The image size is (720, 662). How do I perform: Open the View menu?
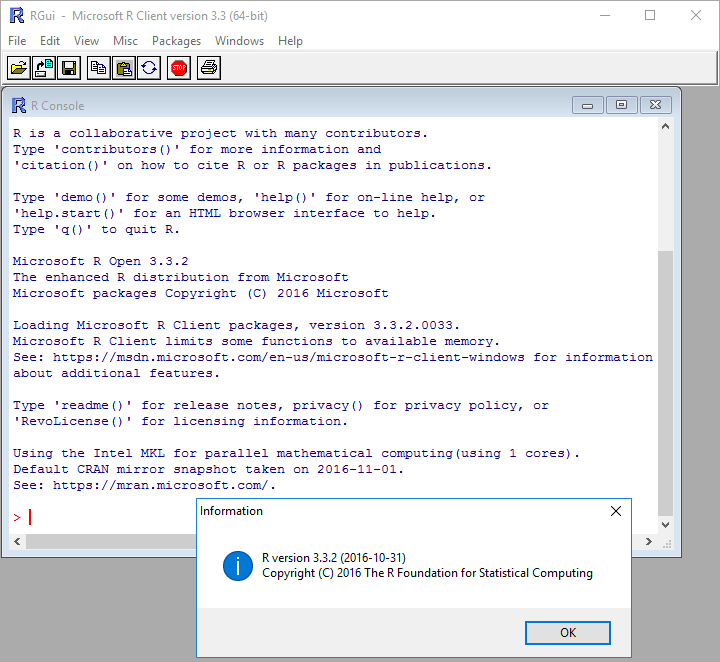(x=86, y=41)
